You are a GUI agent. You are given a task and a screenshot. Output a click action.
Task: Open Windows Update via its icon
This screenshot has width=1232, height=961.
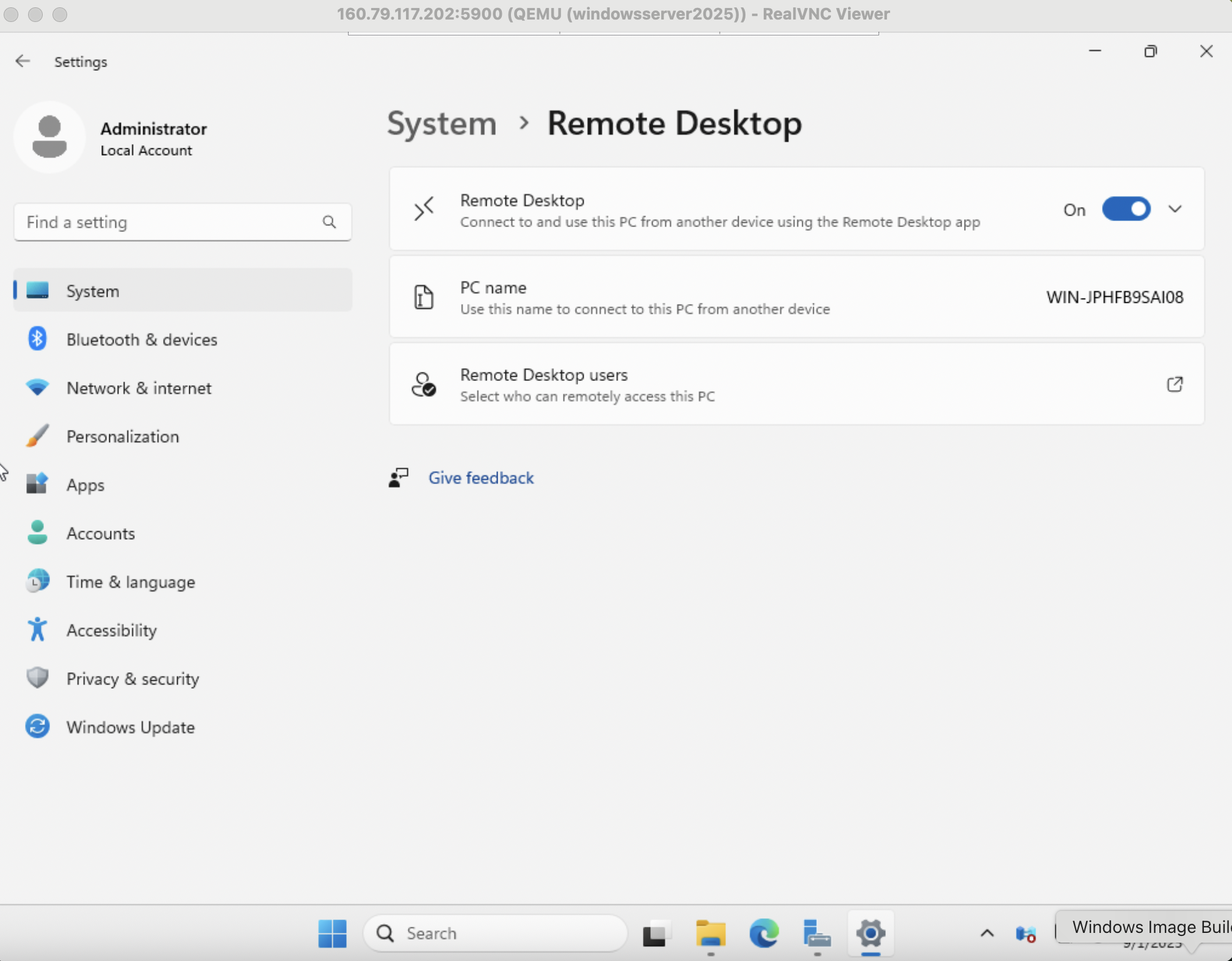tap(37, 727)
